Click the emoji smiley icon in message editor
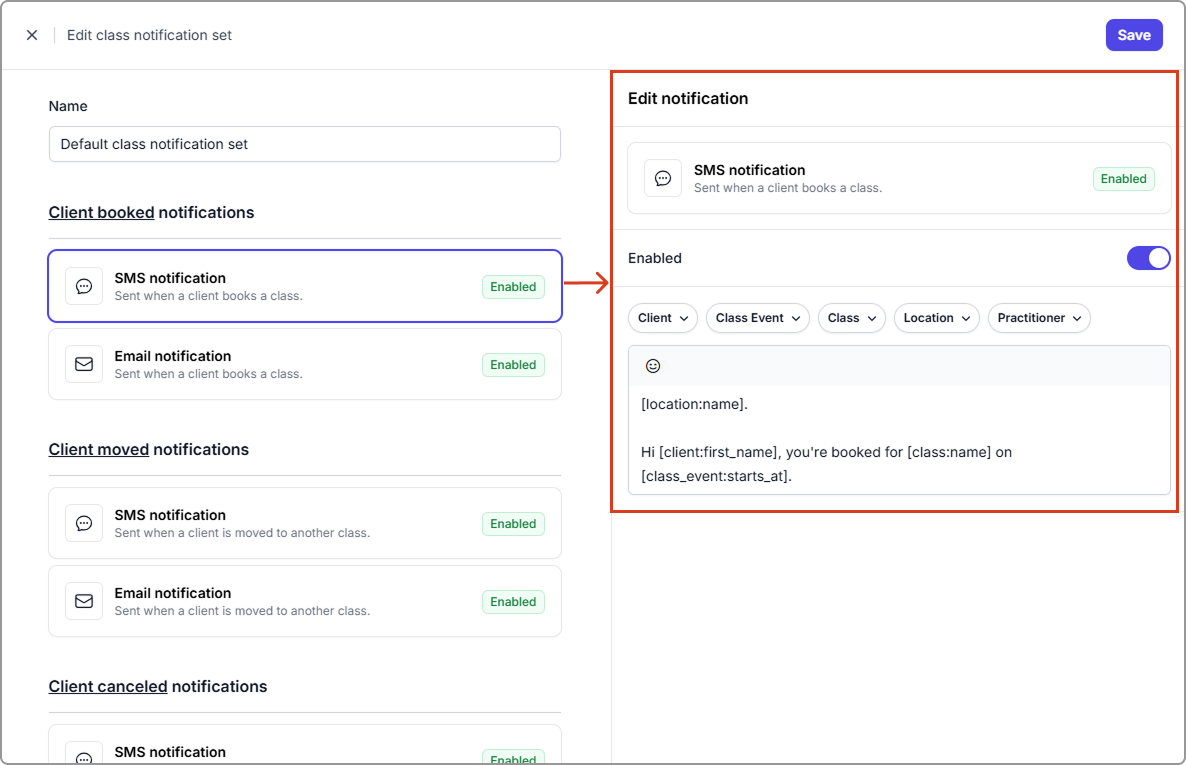The height and width of the screenshot is (765, 1186). (653, 366)
